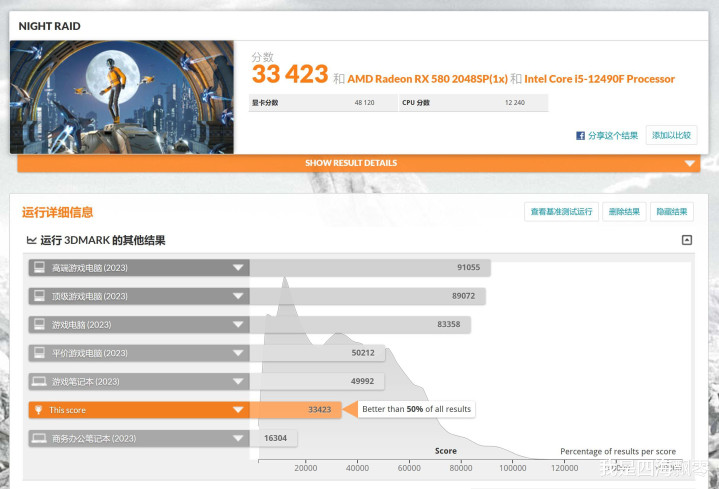This screenshot has height=489, width=719.
Task: Click 添加以比较 button
Action: coord(671,135)
